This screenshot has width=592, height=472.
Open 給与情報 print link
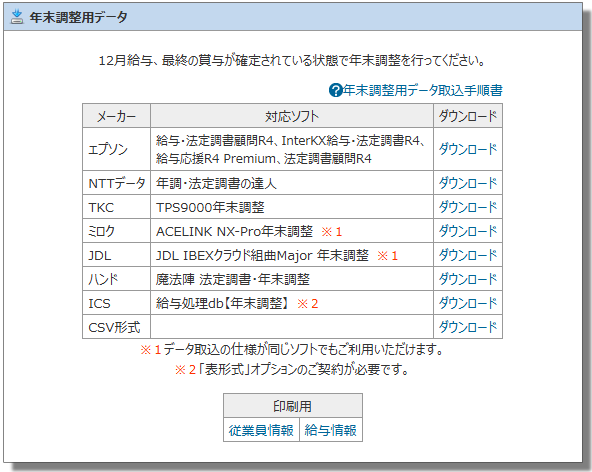pos(330,430)
